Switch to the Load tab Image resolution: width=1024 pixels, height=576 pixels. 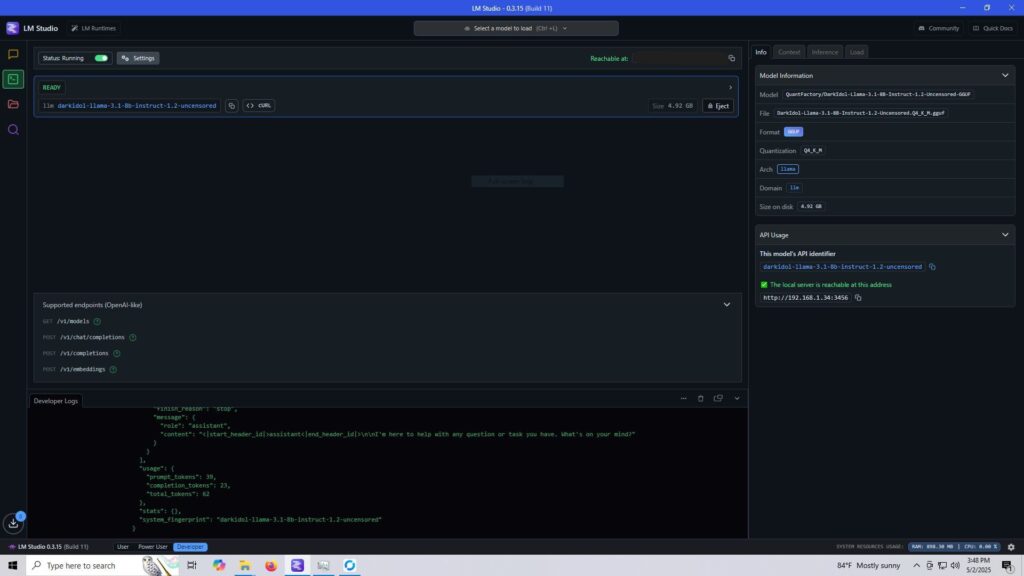point(857,52)
